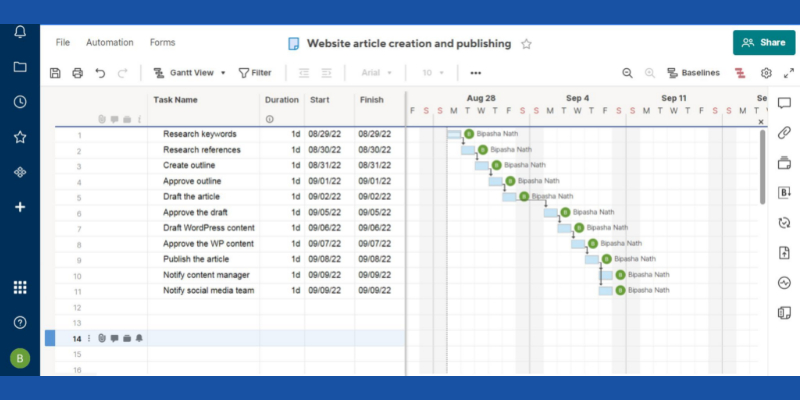Open the Conversations panel icon
Image resolution: width=800 pixels, height=400 pixels.
[x=784, y=104]
